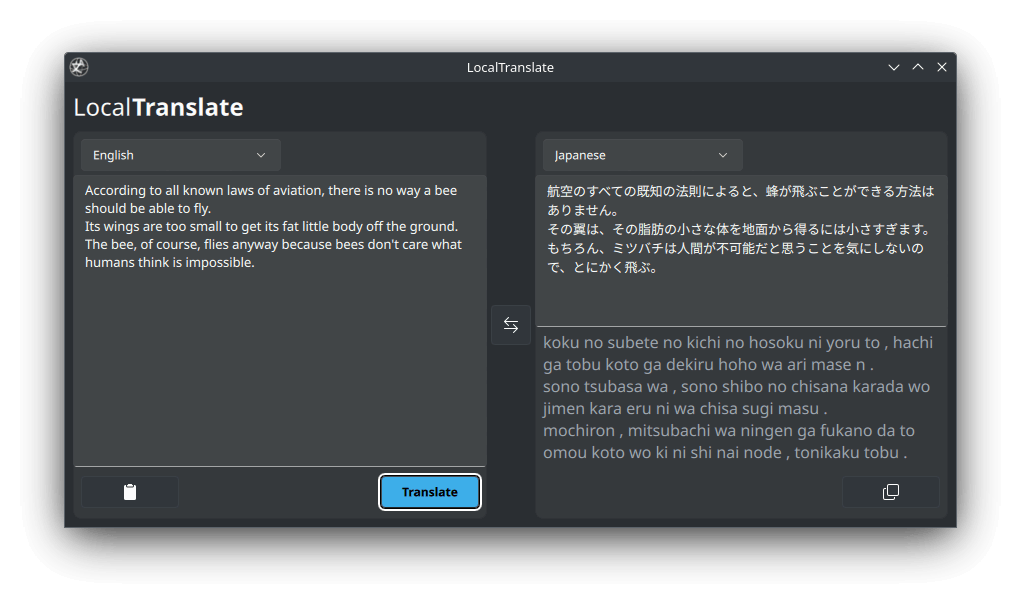
Task: Select the English input text area
Action: [x=279, y=320]
